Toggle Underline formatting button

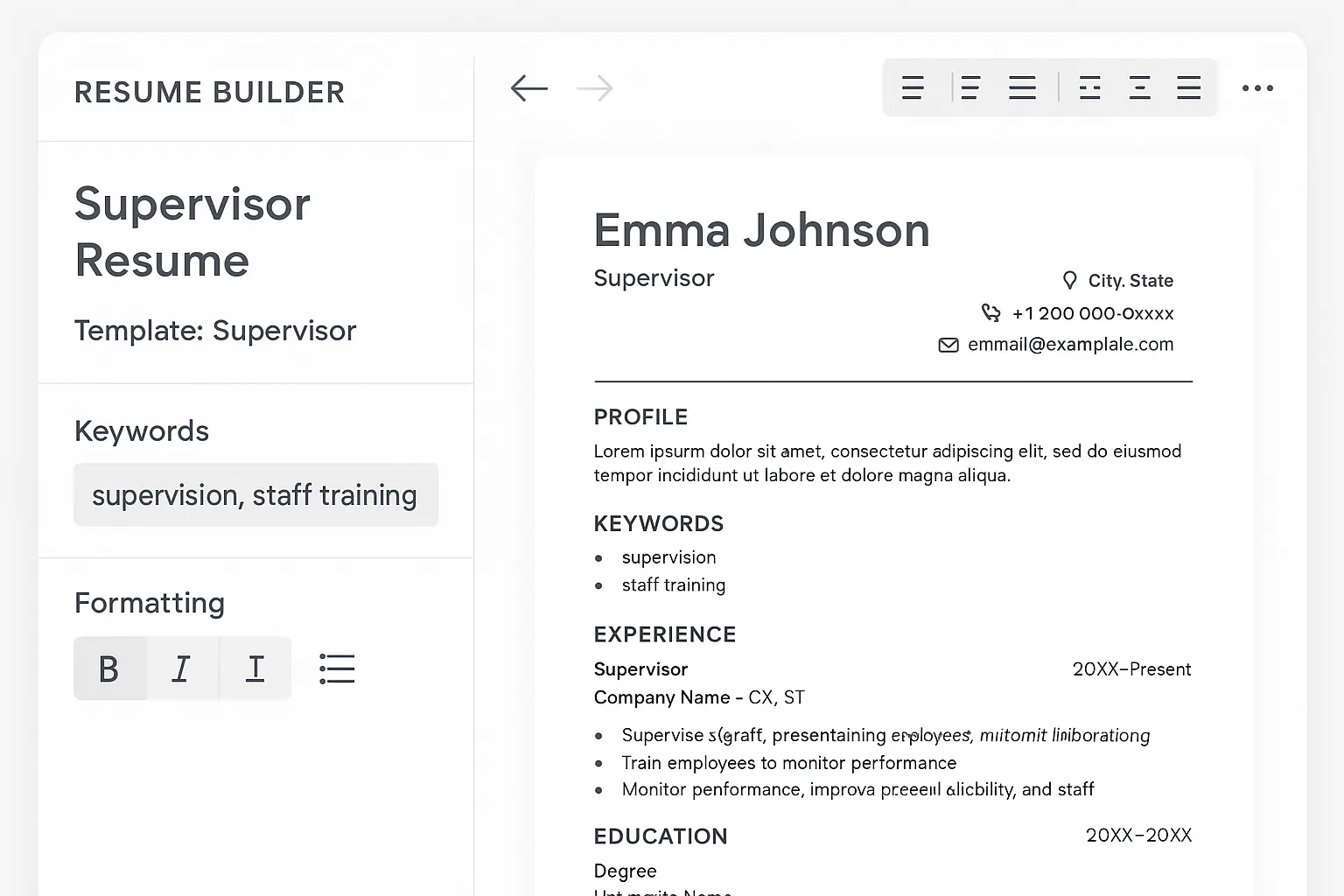pyautogui.click(x=255, y=668)
